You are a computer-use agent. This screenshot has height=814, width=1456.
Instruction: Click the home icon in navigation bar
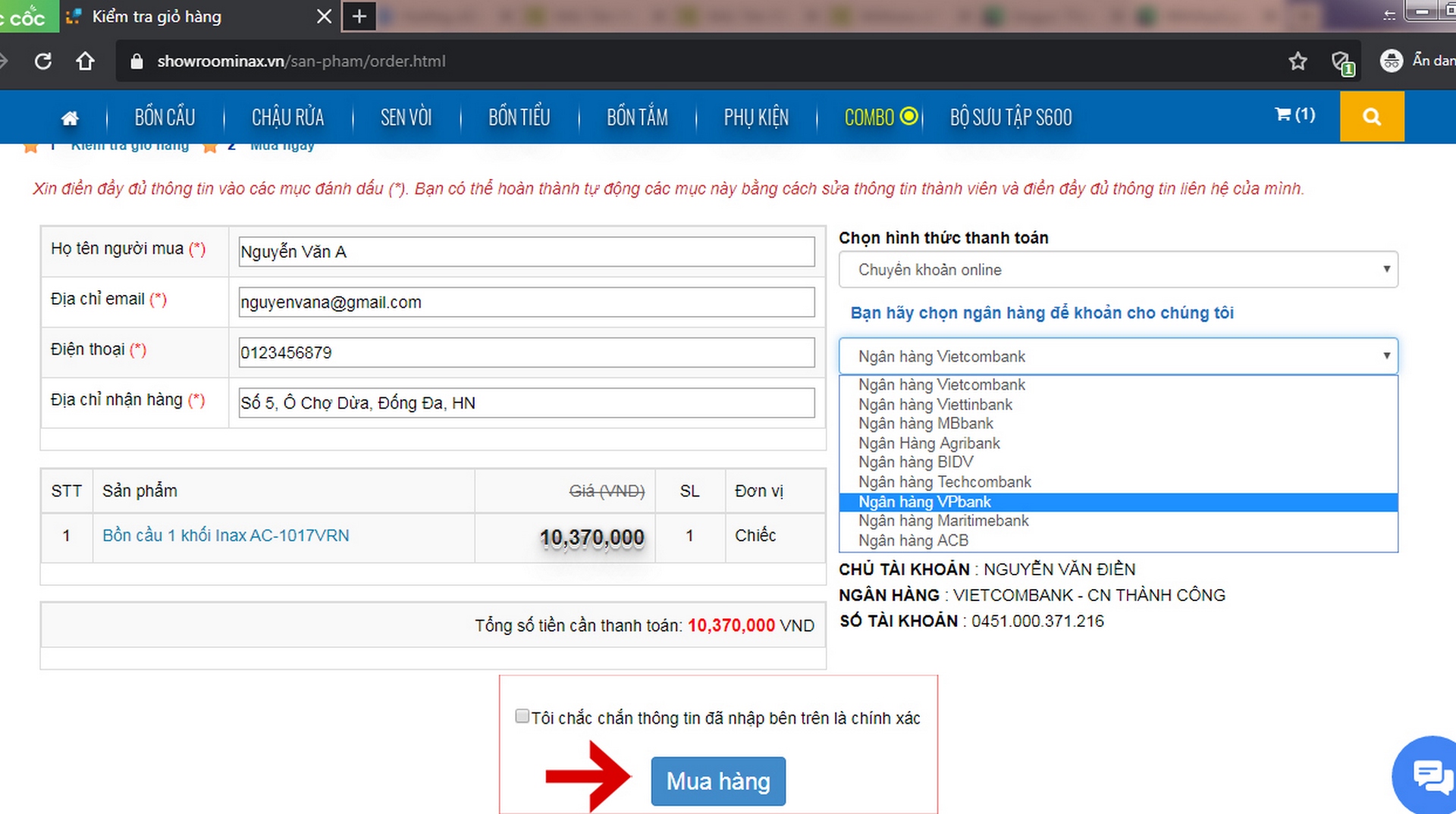point(70,117)
